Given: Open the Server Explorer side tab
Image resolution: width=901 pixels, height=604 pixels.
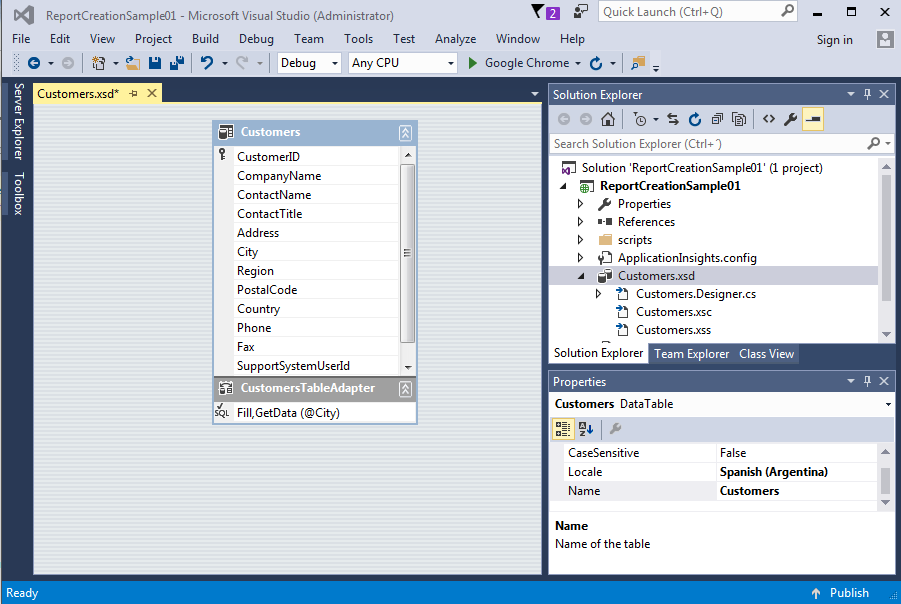Looking at the screenshot, I should click(18, 121).
